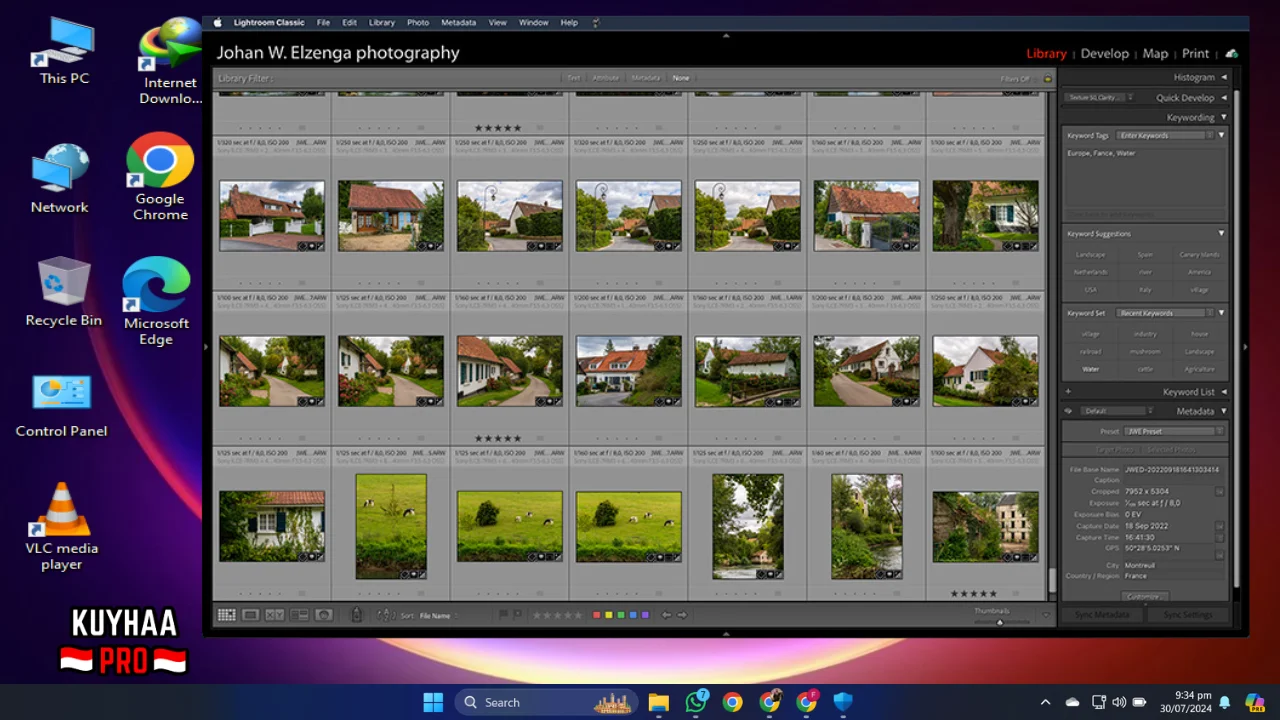Open the Library menu
This screenshot has height=720, width=1280.
pos(381,22)
